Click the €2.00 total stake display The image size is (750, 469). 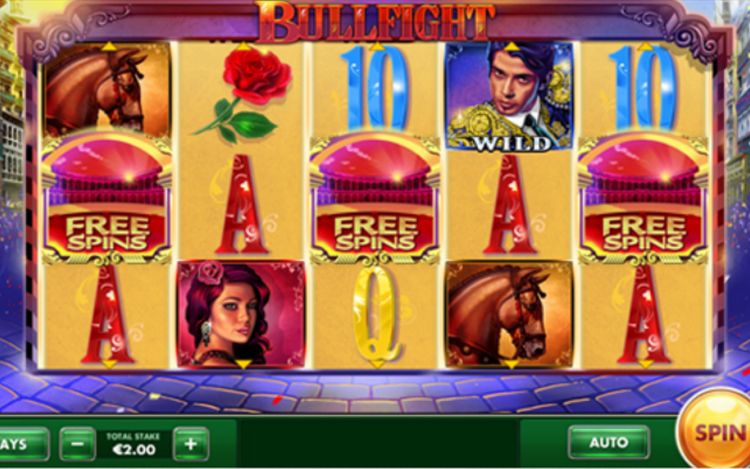[134, 444]
